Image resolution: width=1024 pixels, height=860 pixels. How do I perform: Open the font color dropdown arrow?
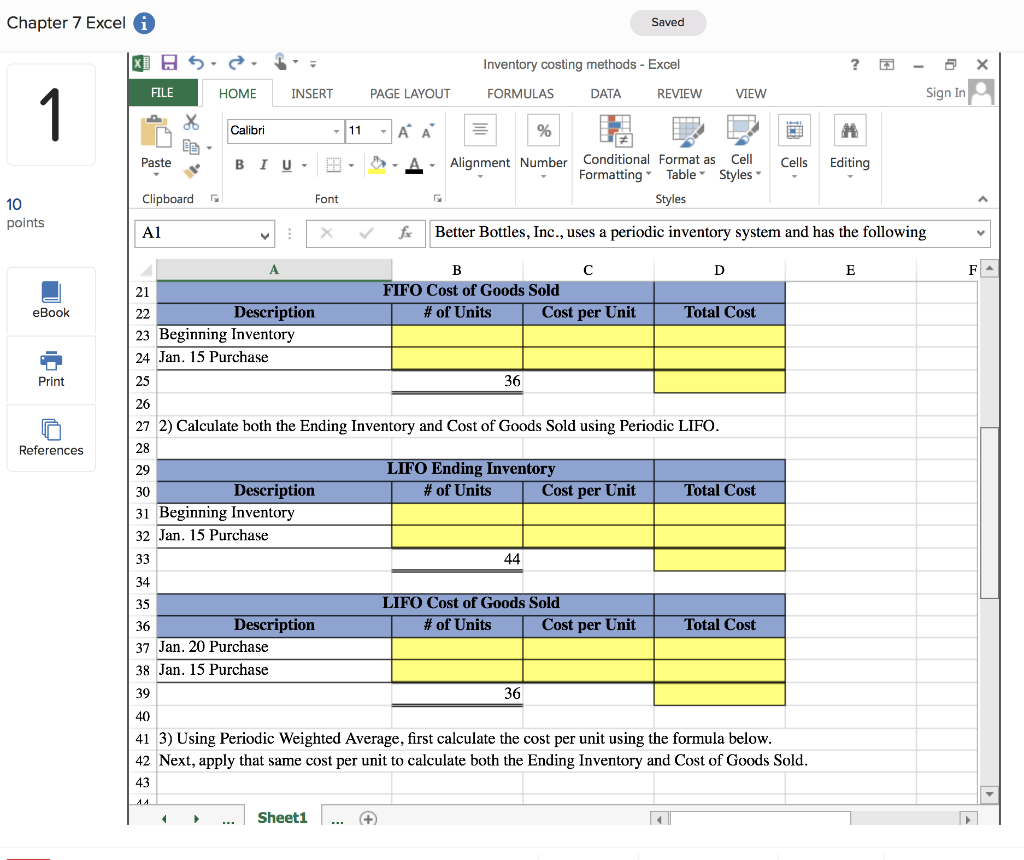[432, 166]
